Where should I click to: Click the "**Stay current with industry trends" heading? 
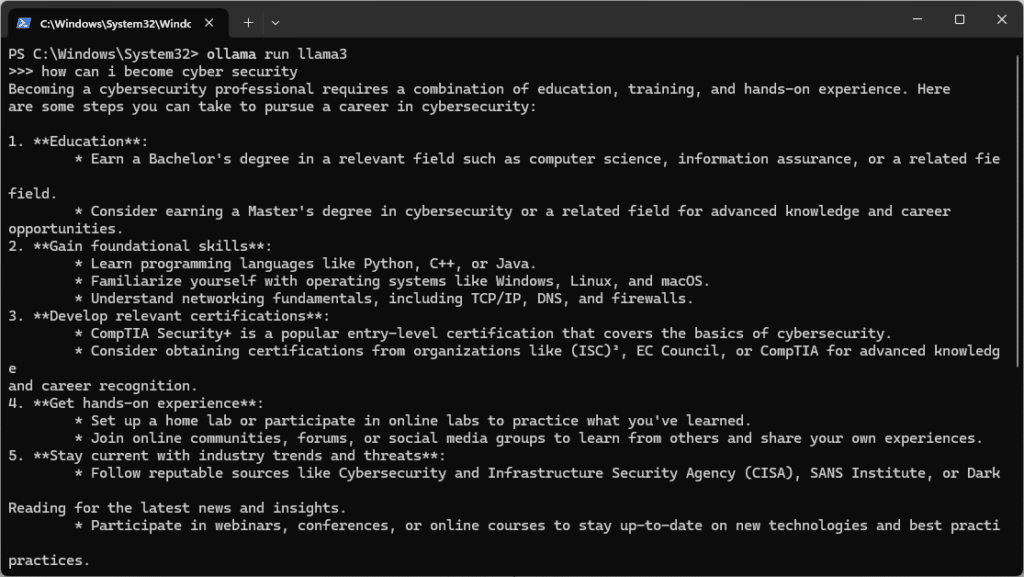pyautogui.click(x=239, y=456)
